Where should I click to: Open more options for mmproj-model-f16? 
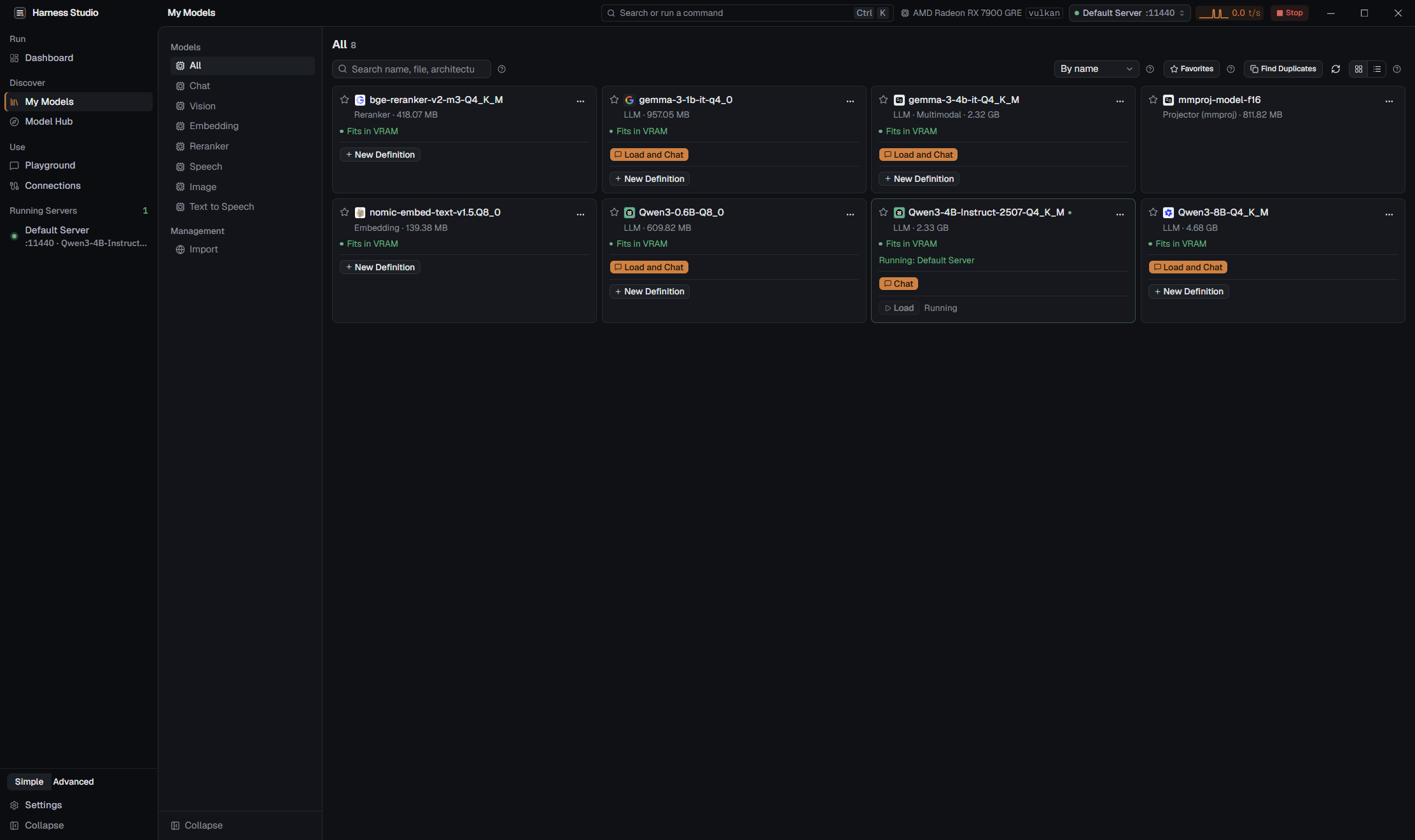pos(1389,101)
